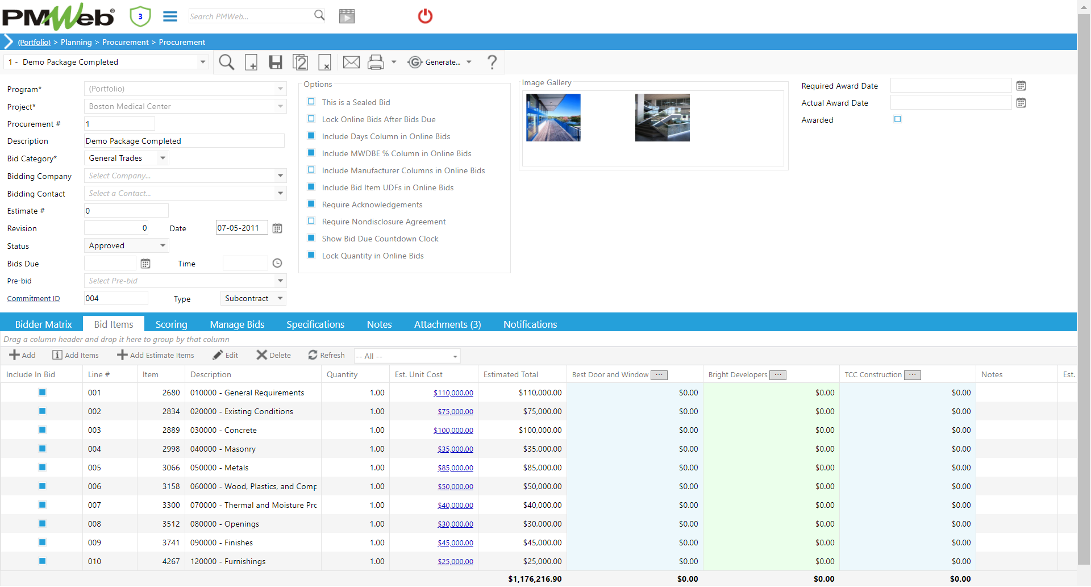Open the record selector dropdown 'Demo Package Completed'

(106, 62)
